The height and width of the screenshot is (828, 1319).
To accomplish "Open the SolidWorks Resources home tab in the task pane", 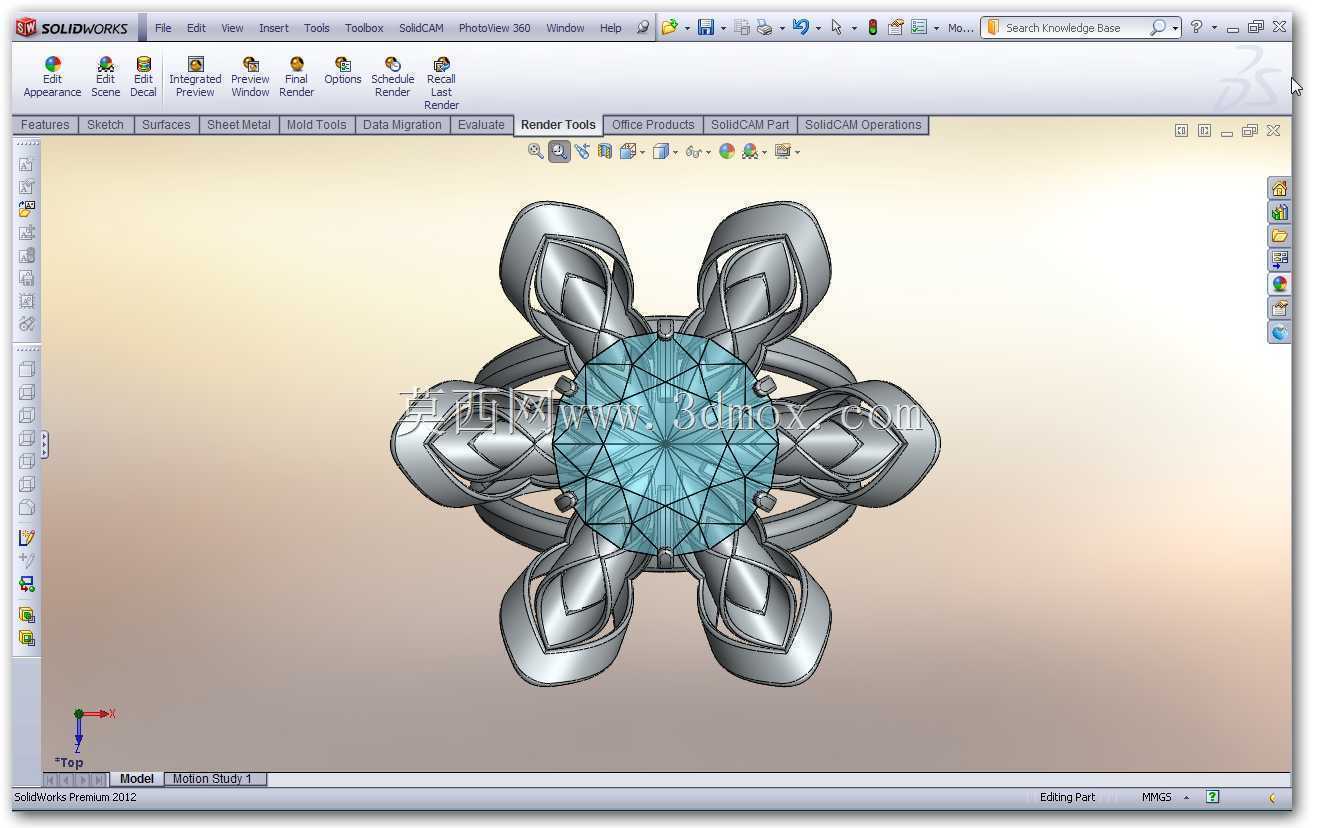I will (x=1279, y=188).
